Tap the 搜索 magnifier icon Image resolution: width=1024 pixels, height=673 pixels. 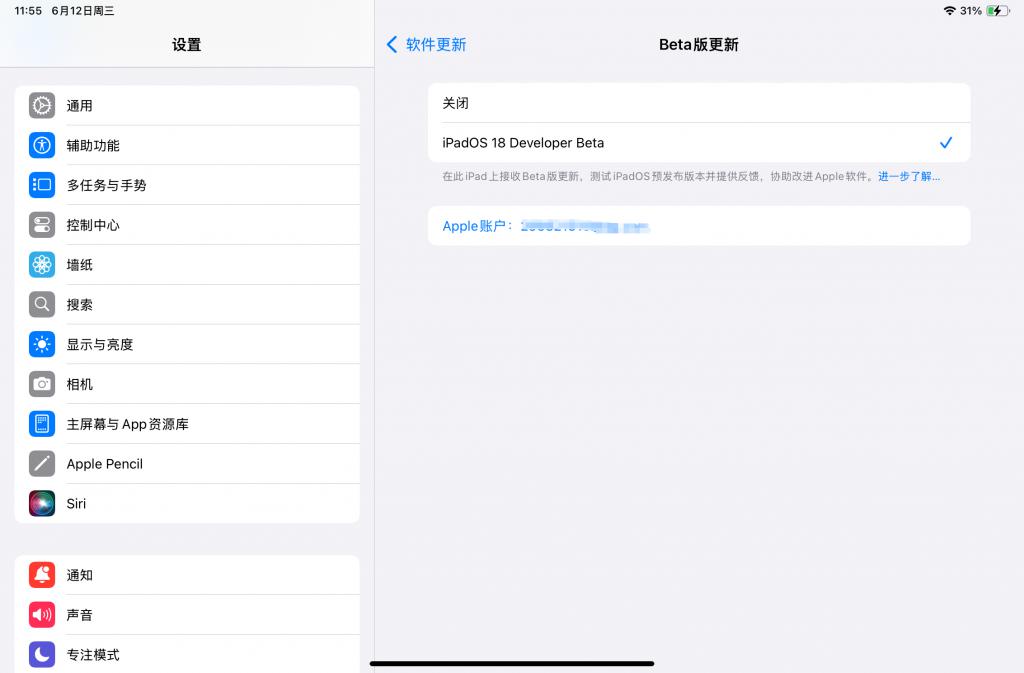coord(42,305)
